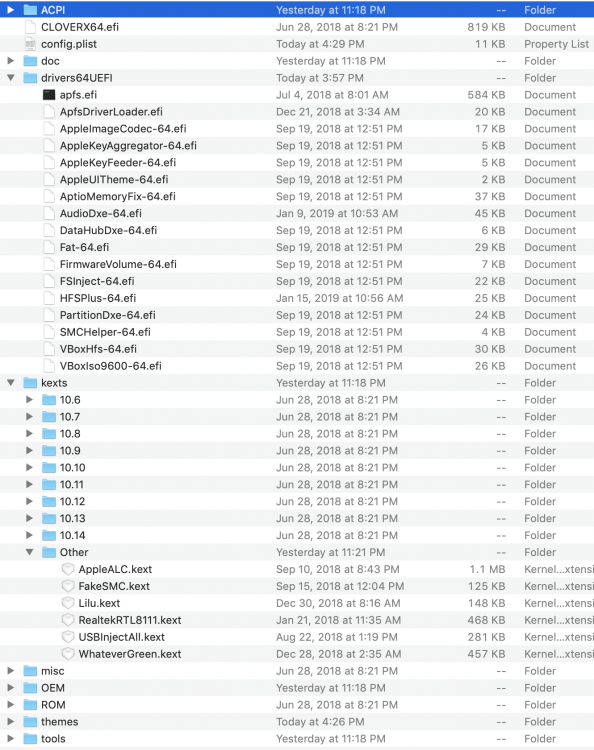The height and width of the screenshot is (750, 594).
Task: Select the SMCHelper-64.efi file name
Action: click(x=105, y=332)
